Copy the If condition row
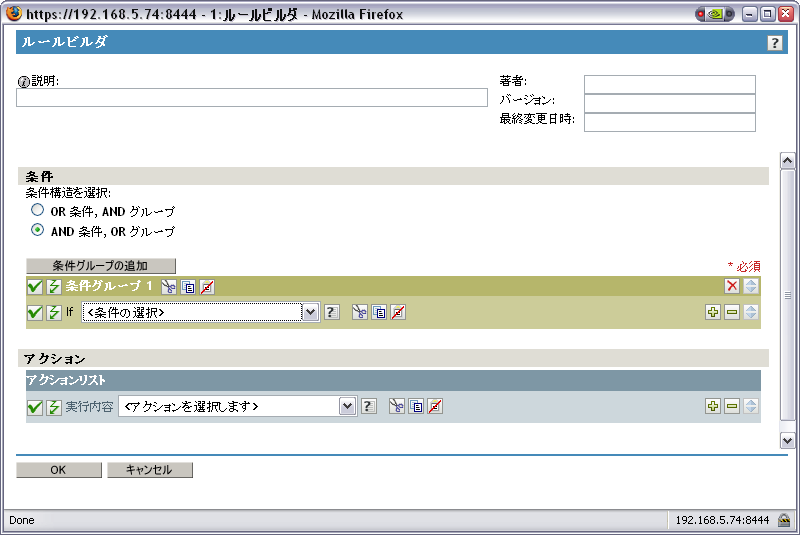800x535 pixels. point(379,312)
